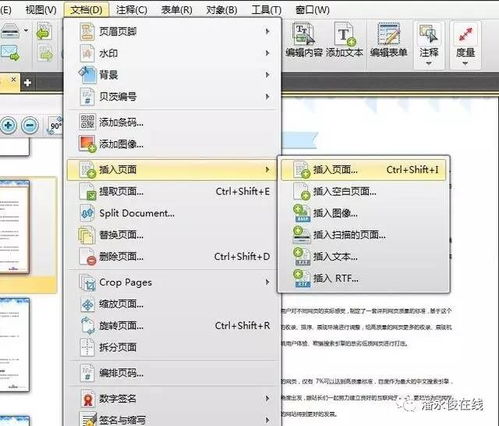Choose 替换页面... menu item
This screenshot has height=426, width=499.
pyautogui.click(x=172, y=235)
